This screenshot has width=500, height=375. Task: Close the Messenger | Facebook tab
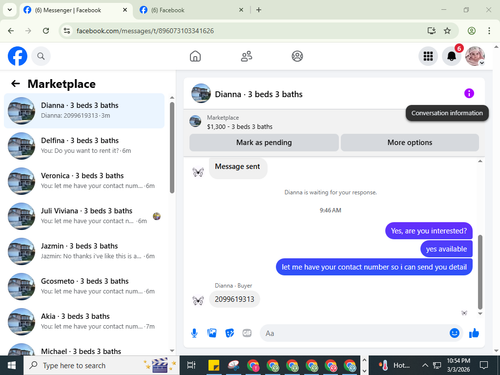click(x=125, y=10)
